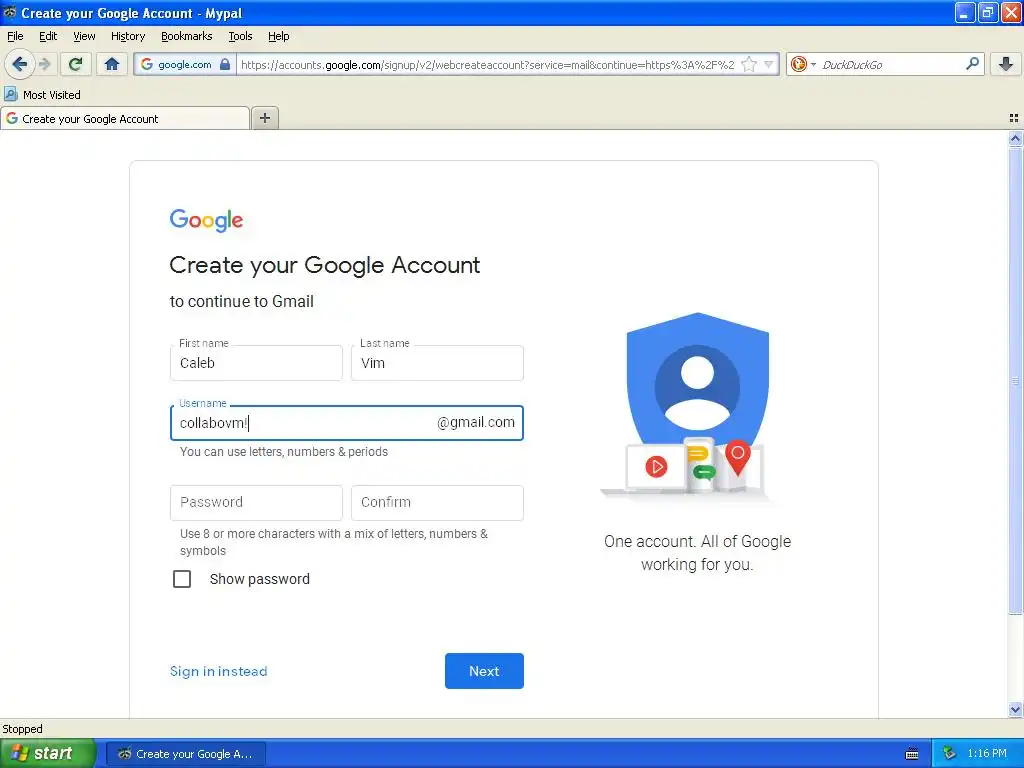Click the padlock security icon in address bar
1024x768 pixels.
point(225,64)
